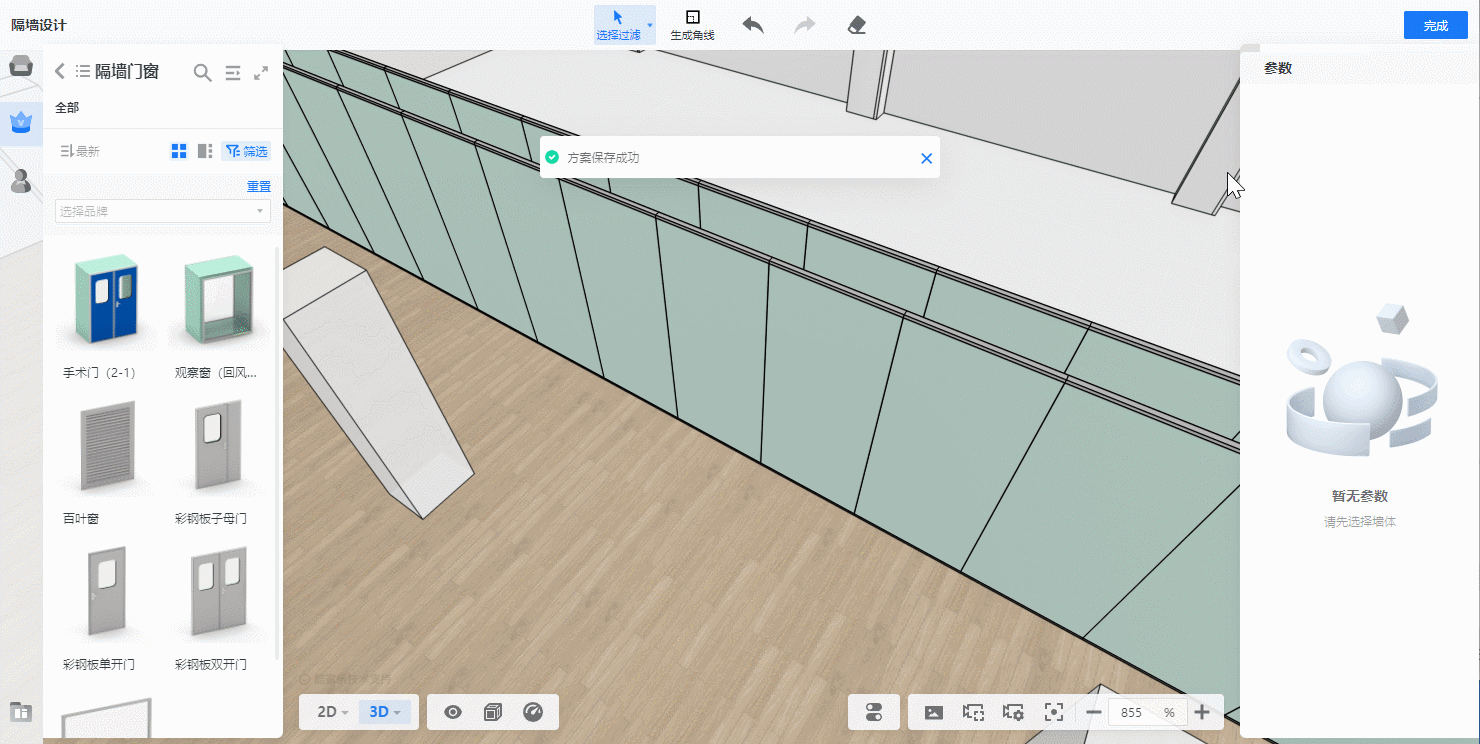Image resolution: width=1480 pixels, height=744 pixels.
Task: Switch to grid view layout
Action: click(179, 151)
